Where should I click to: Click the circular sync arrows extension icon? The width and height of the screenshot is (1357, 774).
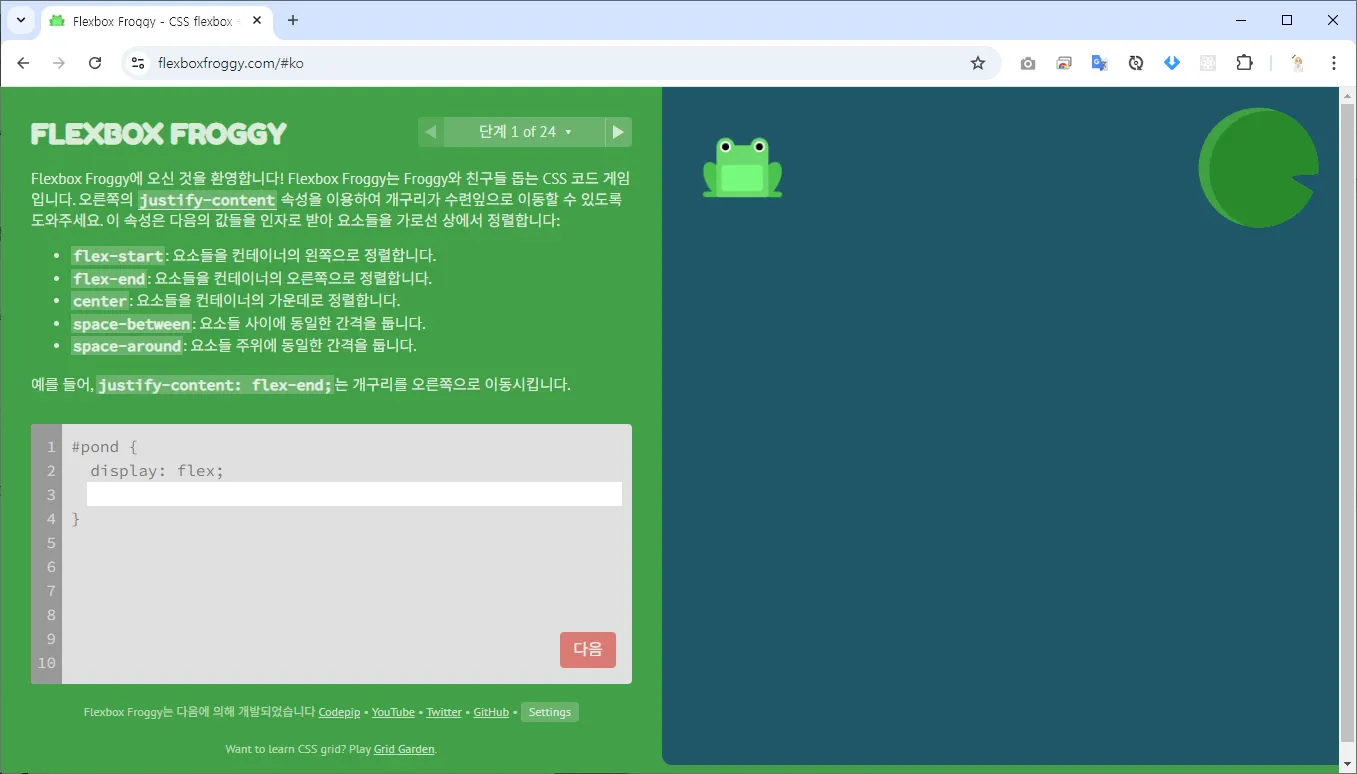1136,63
